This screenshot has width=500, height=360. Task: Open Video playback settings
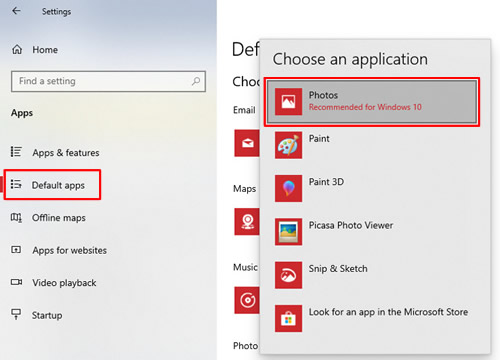coord(64,283)
